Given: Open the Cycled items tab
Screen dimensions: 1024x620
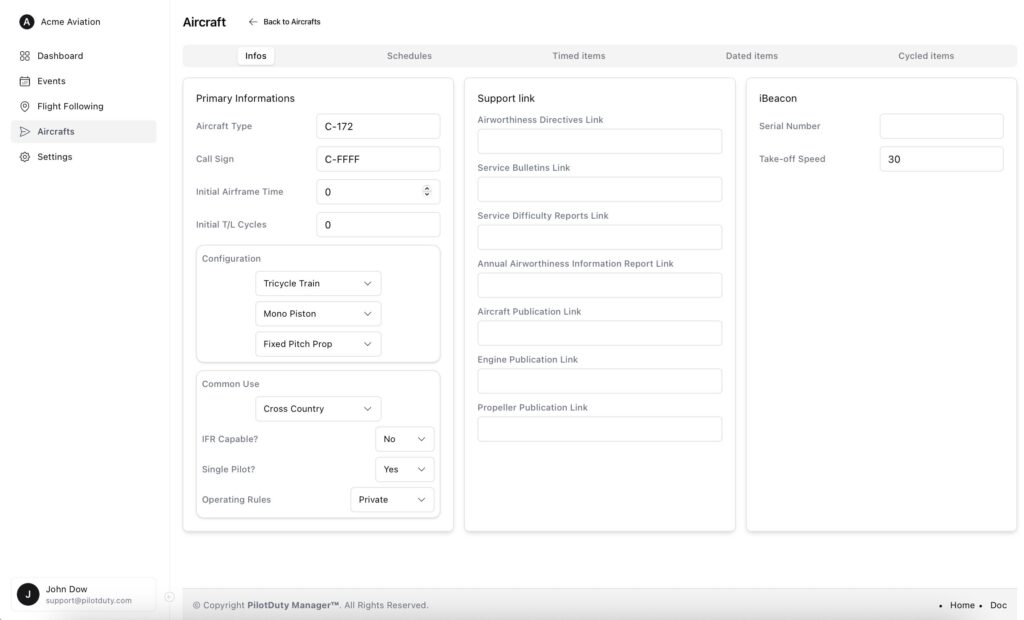Looking at the screenshot, I should tap(925, 56).
